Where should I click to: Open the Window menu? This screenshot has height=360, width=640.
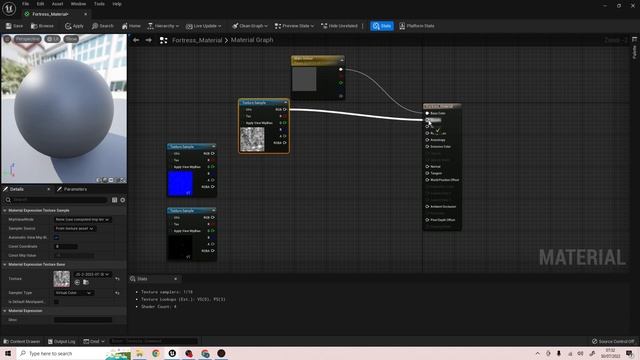point(78,4)
